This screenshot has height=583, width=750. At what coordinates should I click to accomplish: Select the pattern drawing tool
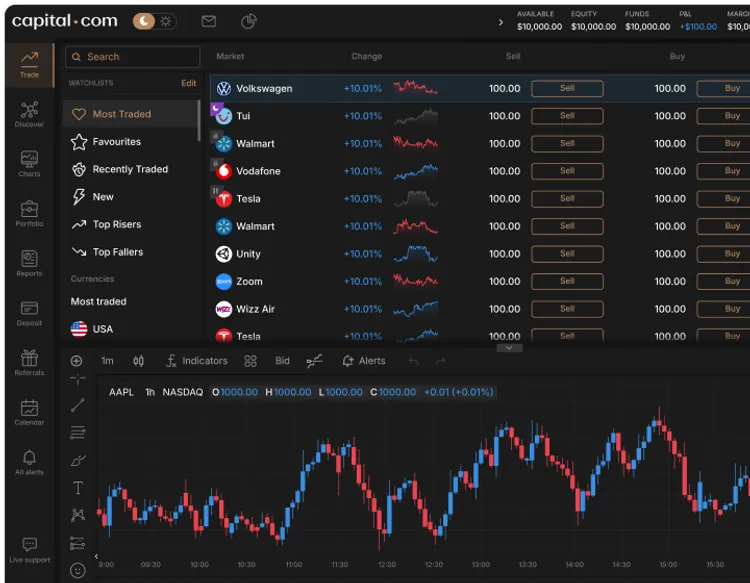click(x=77, y=515)
